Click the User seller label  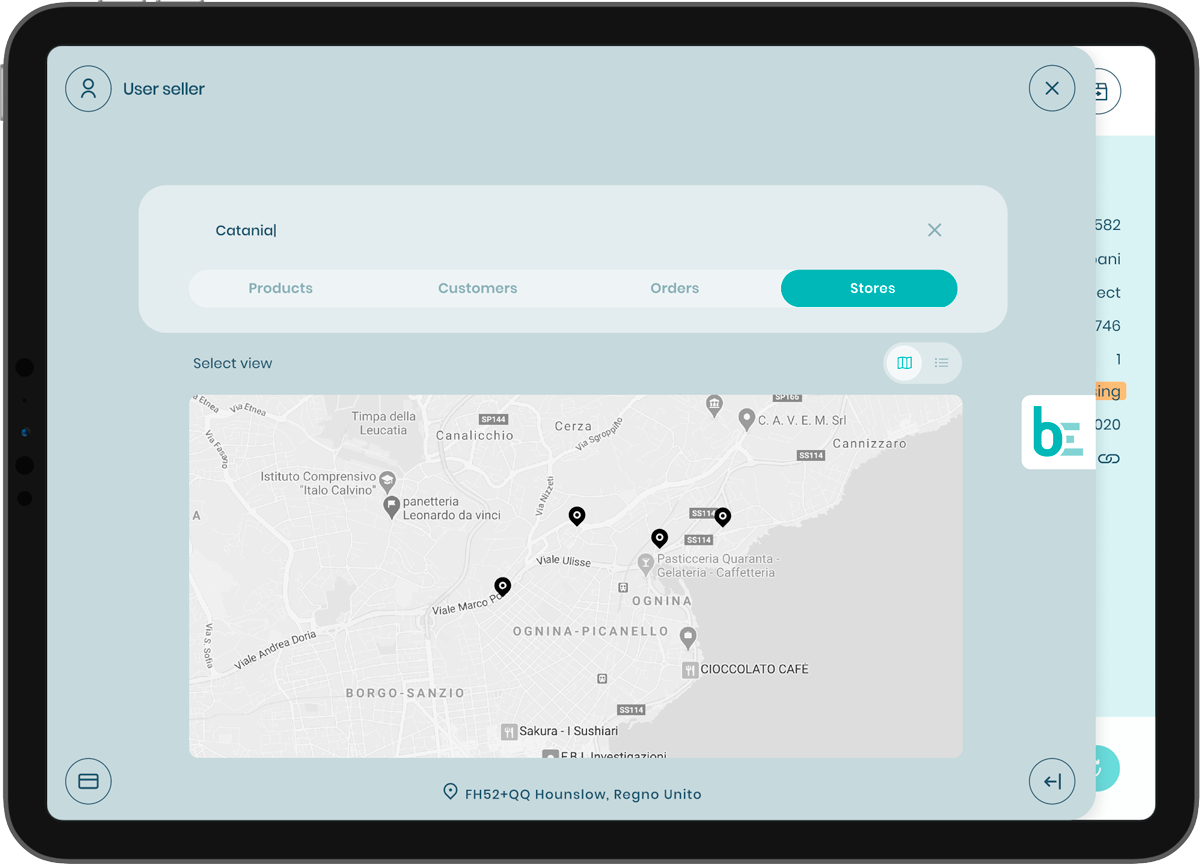click(164, 89)
